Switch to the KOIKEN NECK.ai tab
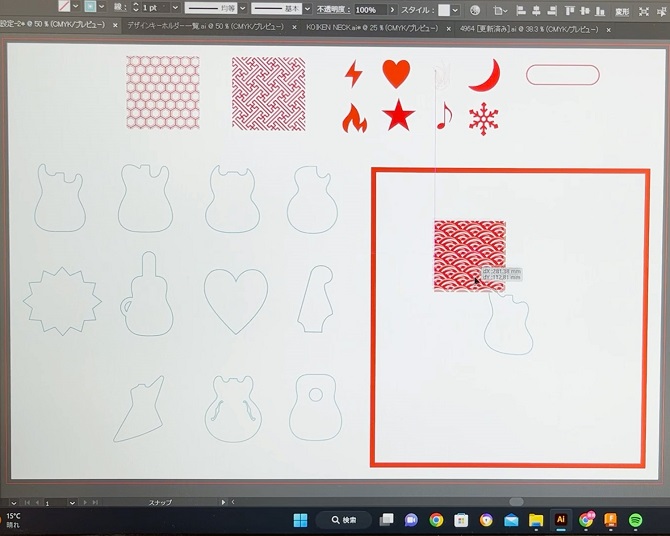The image size is (670, 536). pos(372,28)
